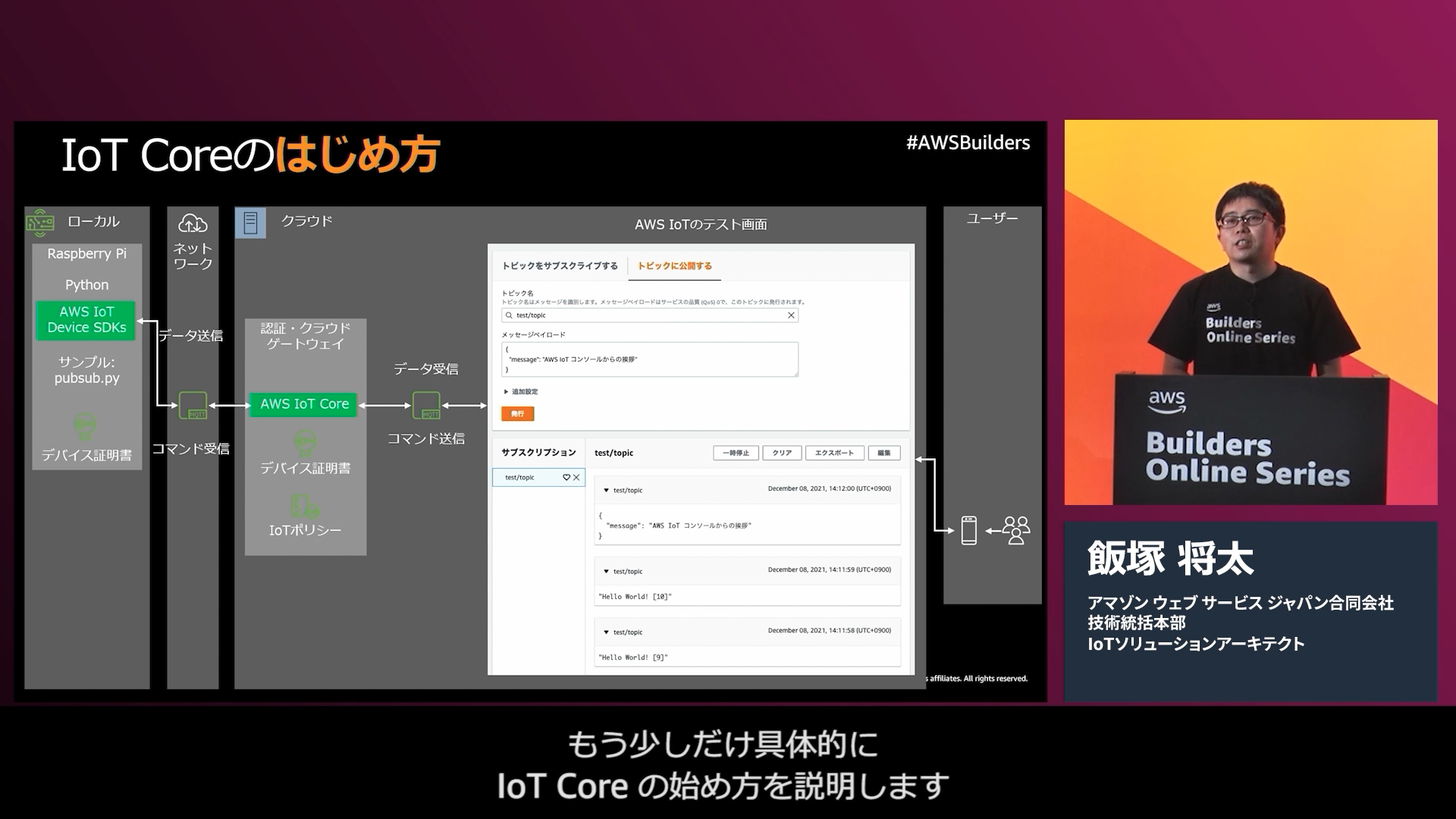
Task: Select the トピックに公開する tab
Action: tap(674, 266)
